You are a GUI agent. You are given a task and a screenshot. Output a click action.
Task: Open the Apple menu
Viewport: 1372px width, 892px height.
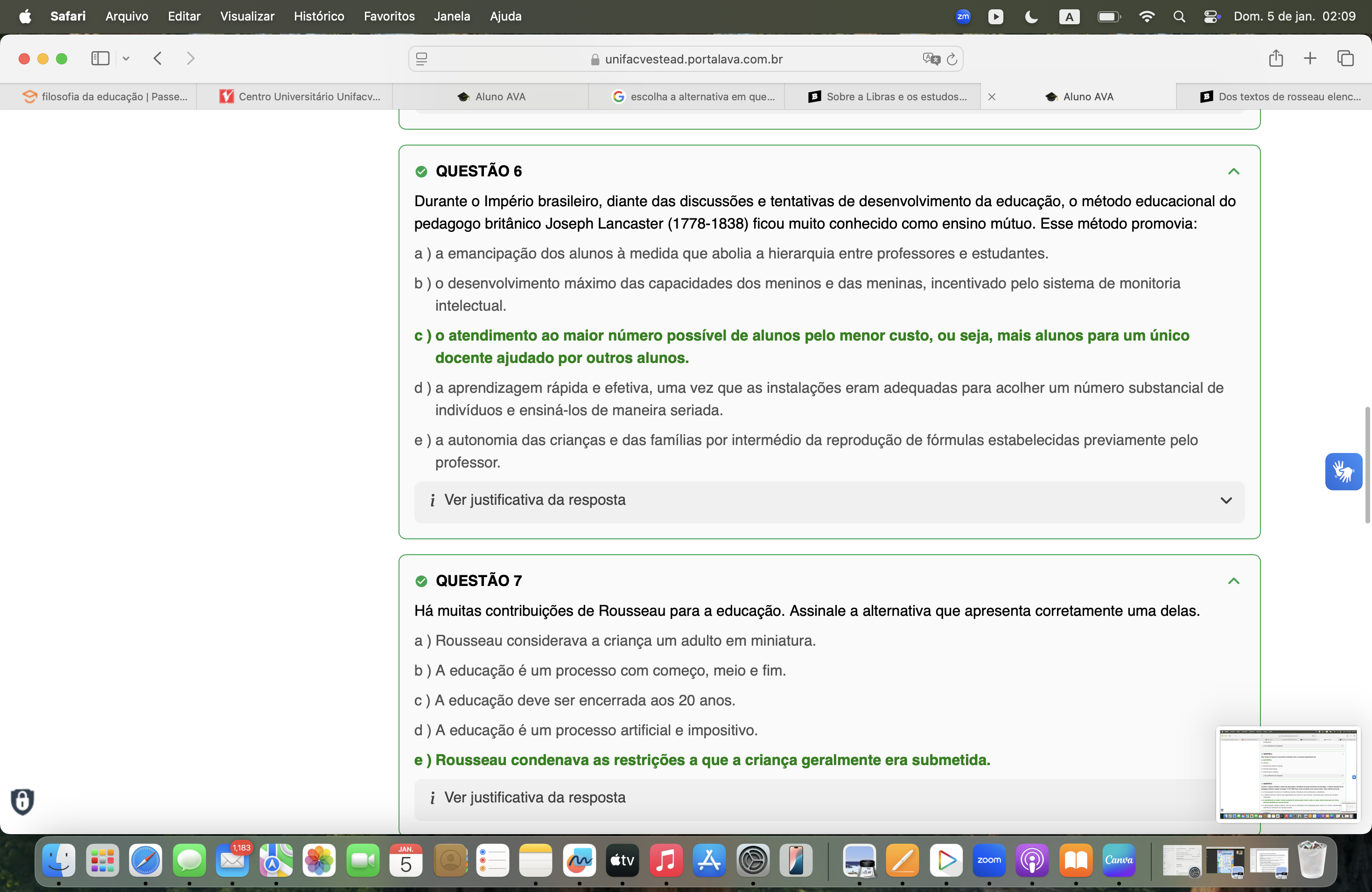tap(25, 16)
